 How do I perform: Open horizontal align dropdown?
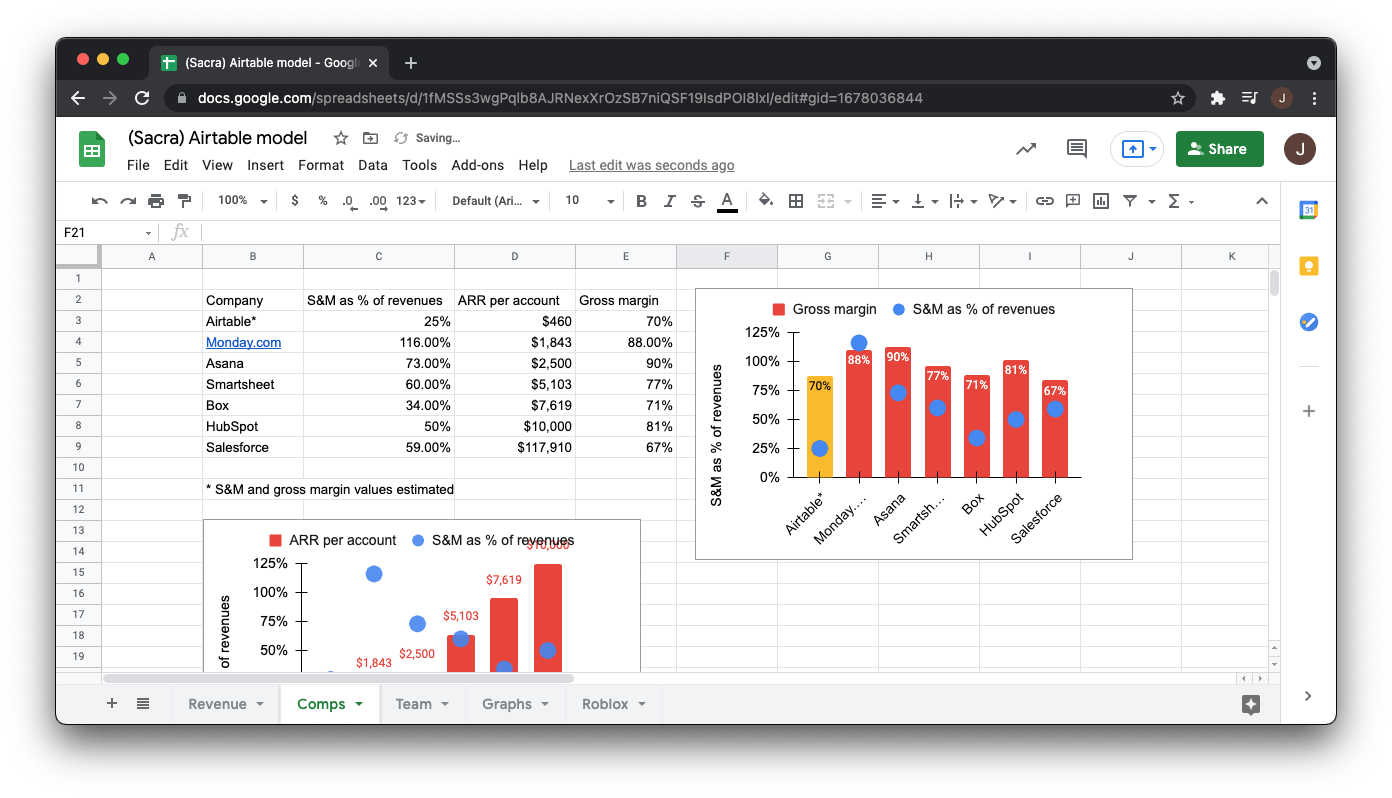885,201
